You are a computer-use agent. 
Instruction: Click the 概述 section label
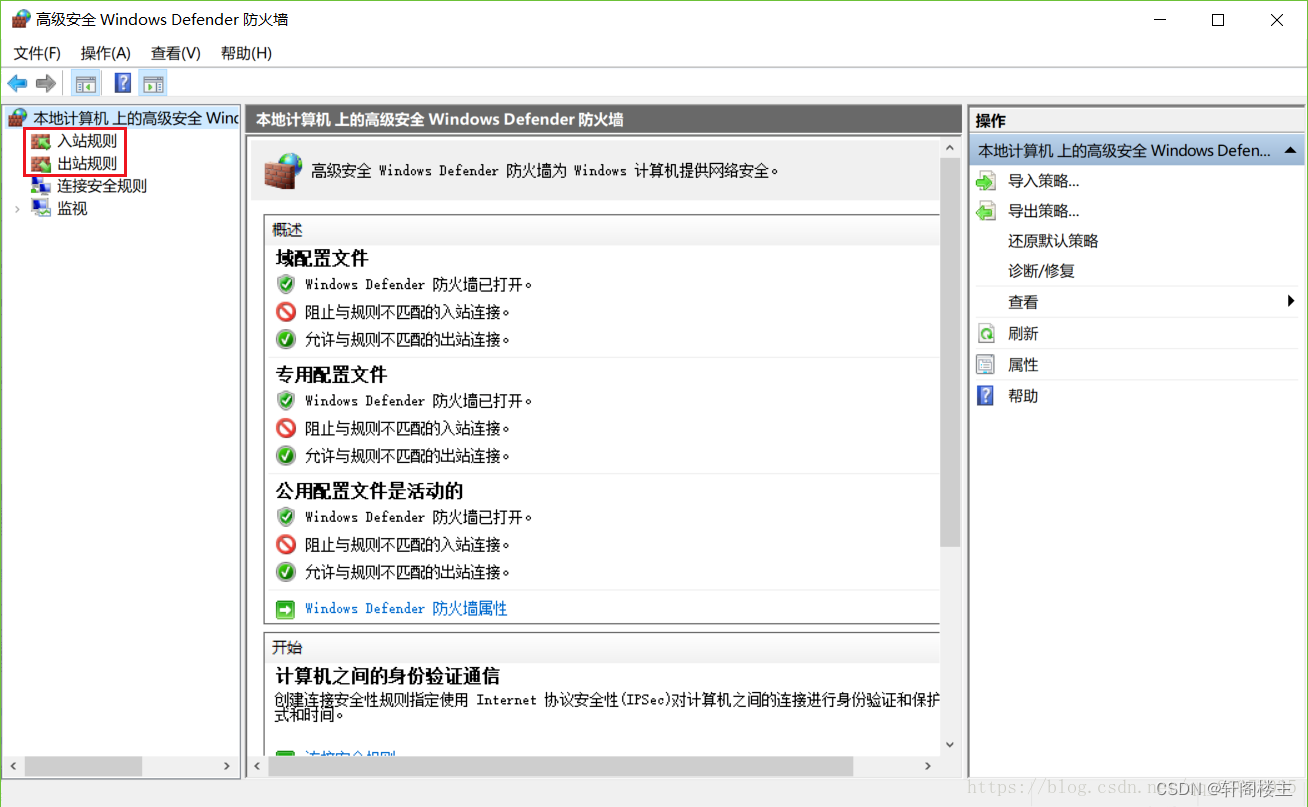click(x=287, y=230)
